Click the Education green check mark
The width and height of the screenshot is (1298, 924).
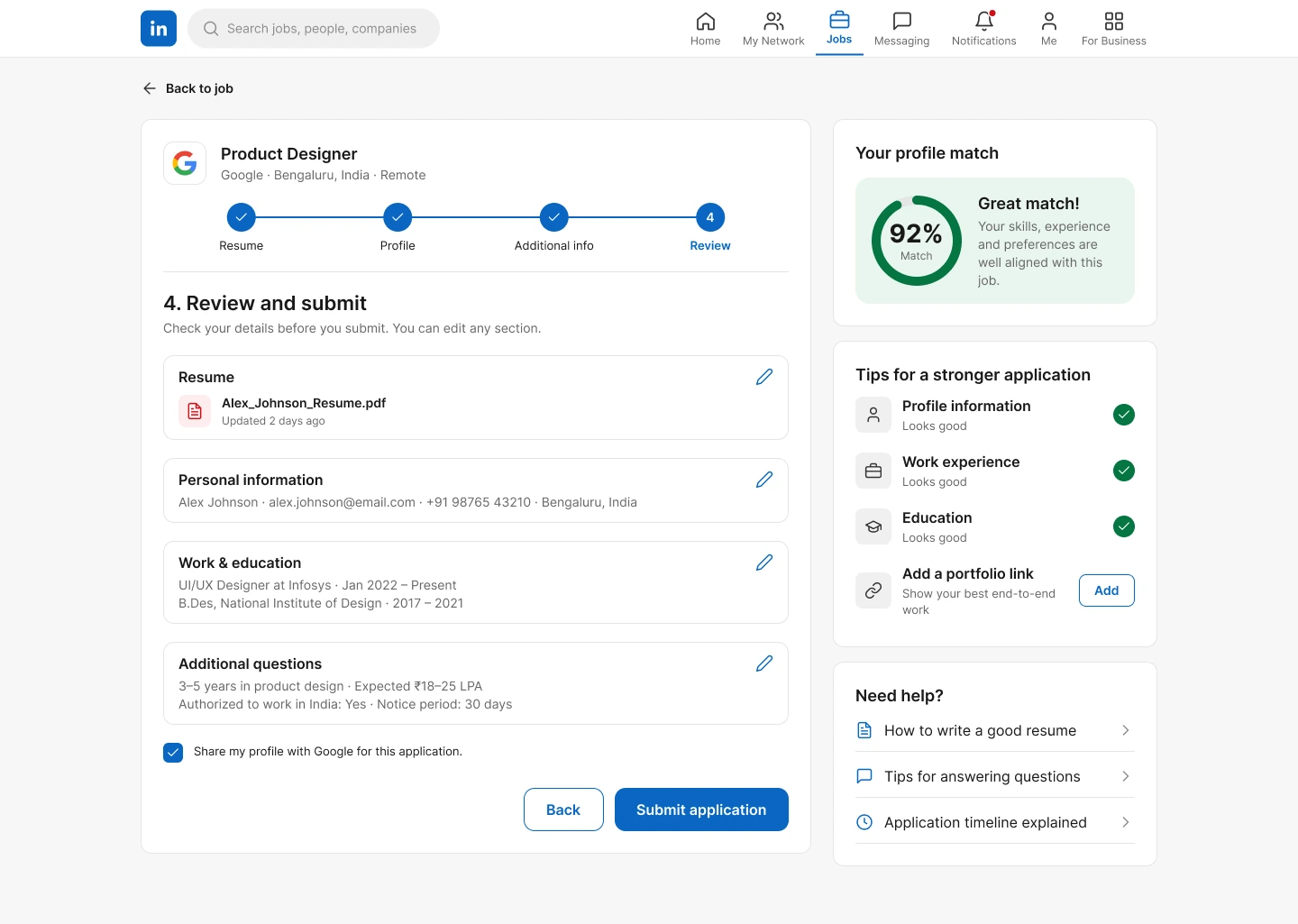coord(1124,526)
